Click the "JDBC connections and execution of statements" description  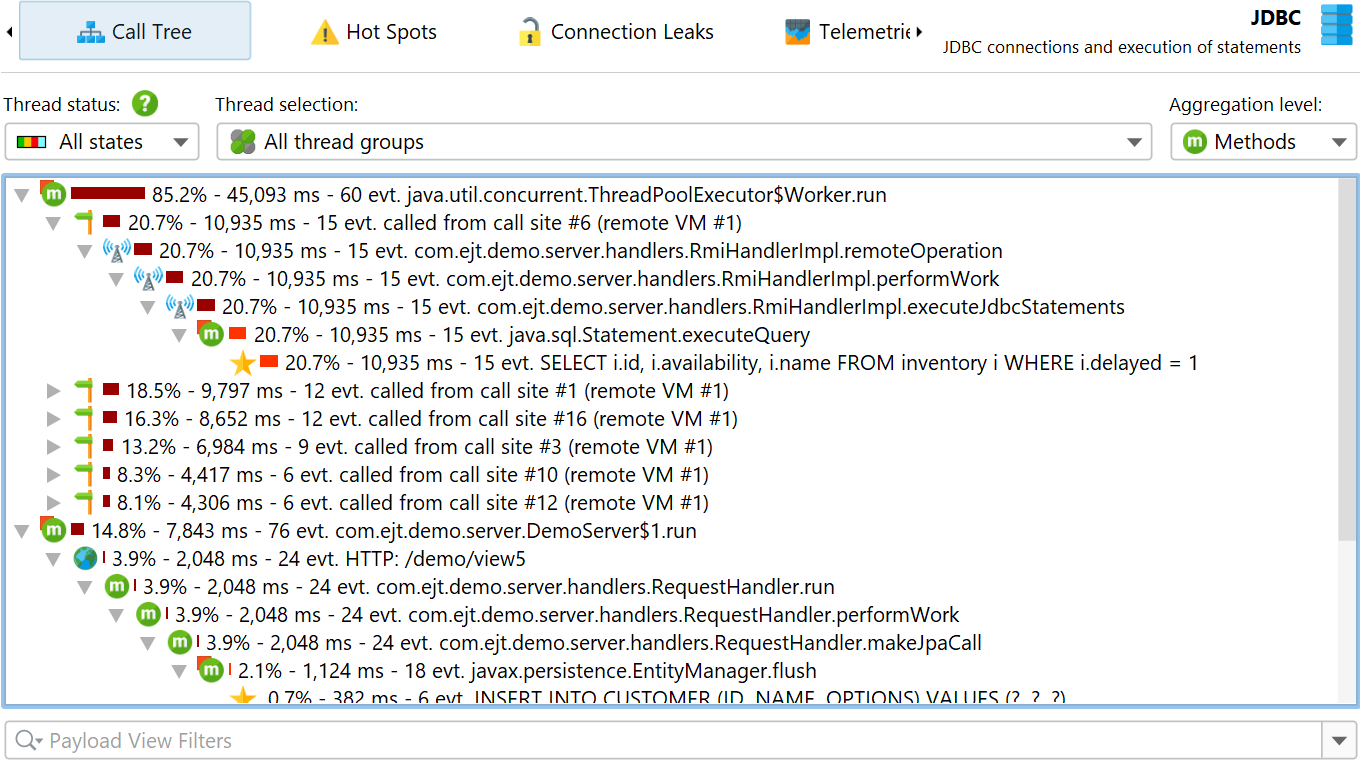[1122, 47]
